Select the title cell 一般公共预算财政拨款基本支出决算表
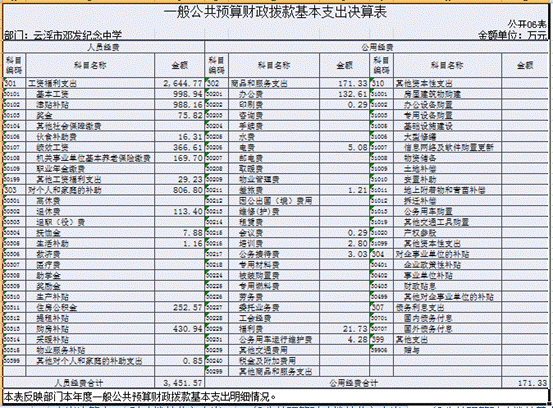Screen dimensions: 553x408 point(275,12)
